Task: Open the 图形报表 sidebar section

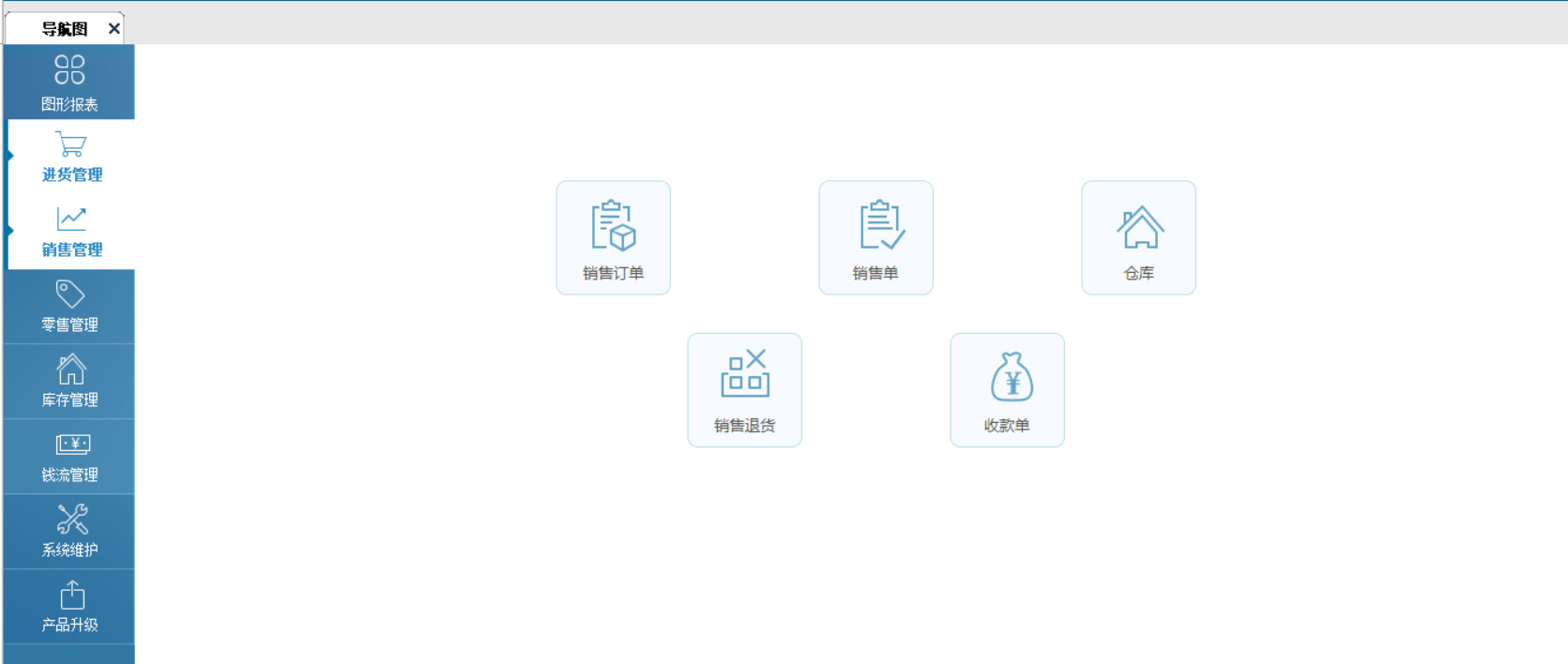Action: (x=69, y=82)
